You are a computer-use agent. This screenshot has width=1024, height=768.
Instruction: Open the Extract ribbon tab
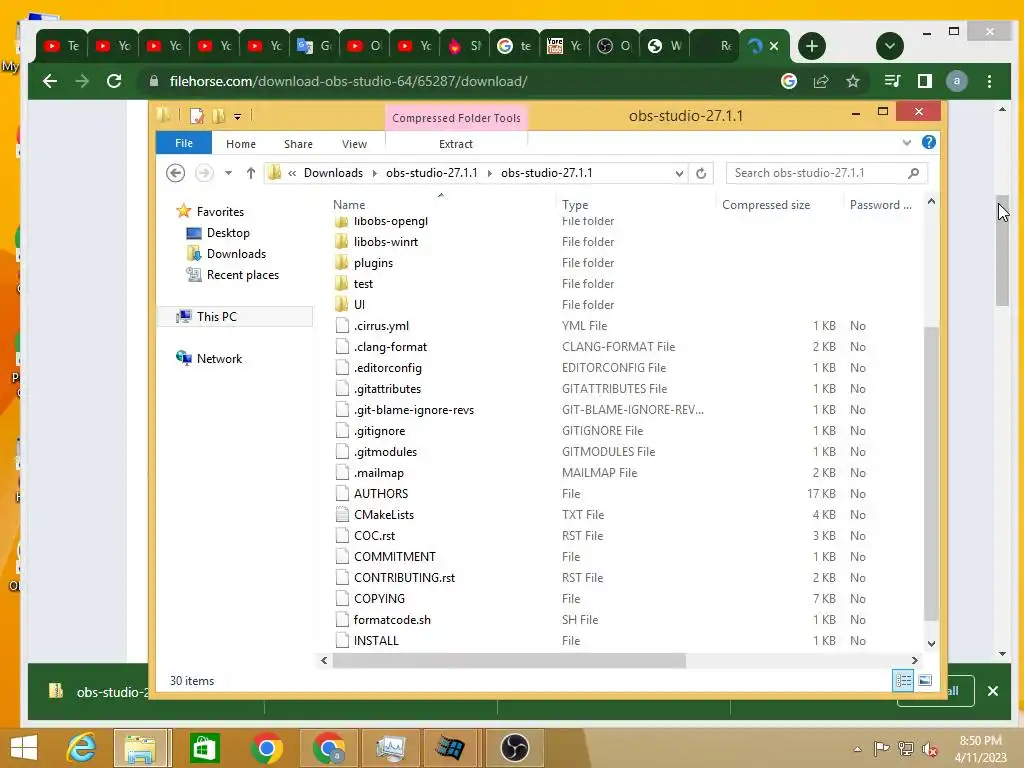coord(455,144)
